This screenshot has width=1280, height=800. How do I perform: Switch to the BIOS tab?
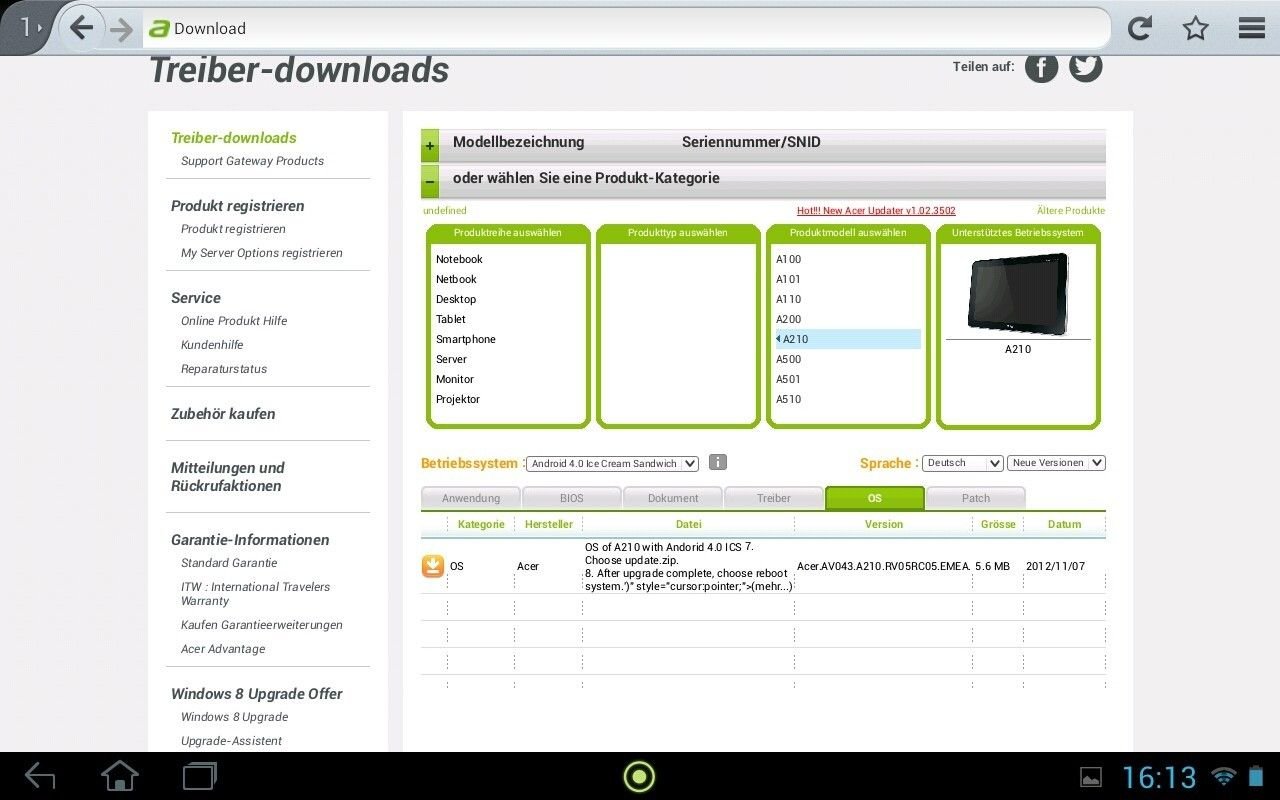pos(572,498)
